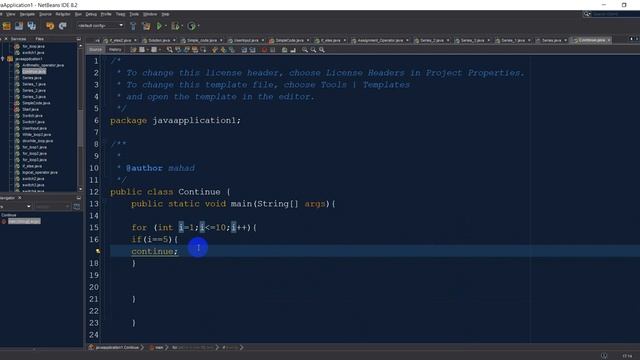The width and height of the screenshot is (640, 360).
Task: Open the Navigate menu
Action: pyautogui.click(x=27, y=14)
